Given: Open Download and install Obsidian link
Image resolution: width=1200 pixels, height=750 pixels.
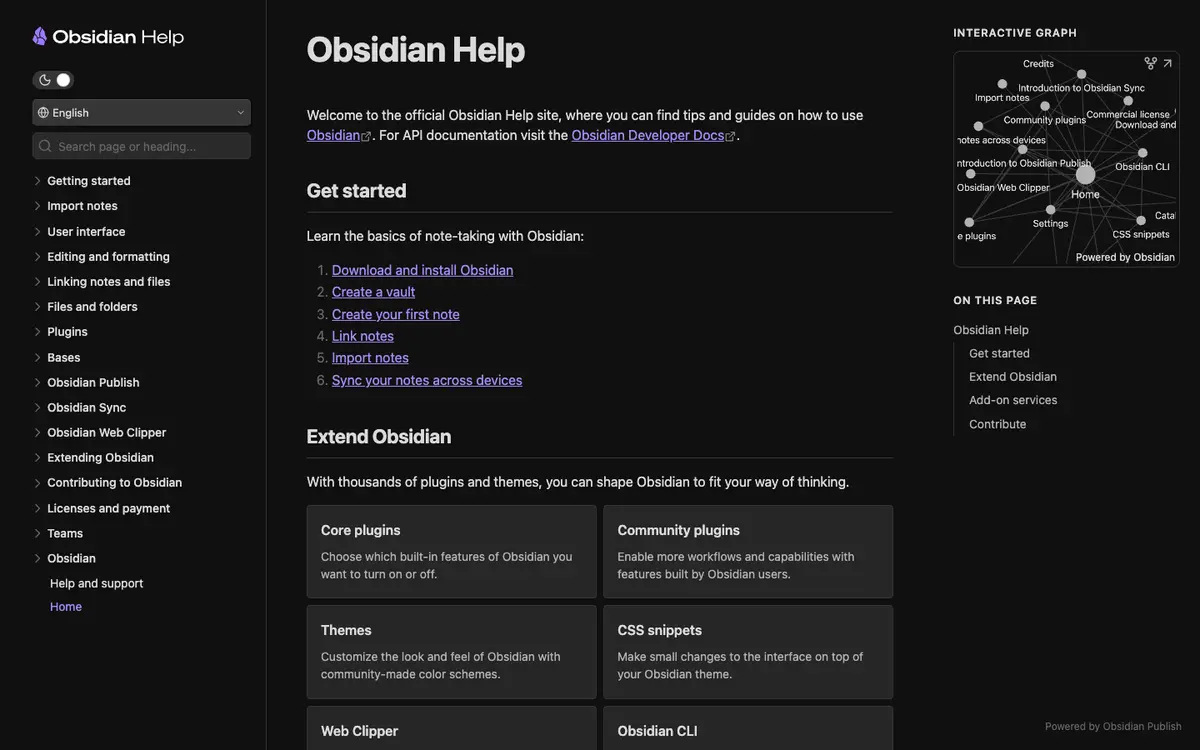Looking at the screenshot, I should point(422,270).
